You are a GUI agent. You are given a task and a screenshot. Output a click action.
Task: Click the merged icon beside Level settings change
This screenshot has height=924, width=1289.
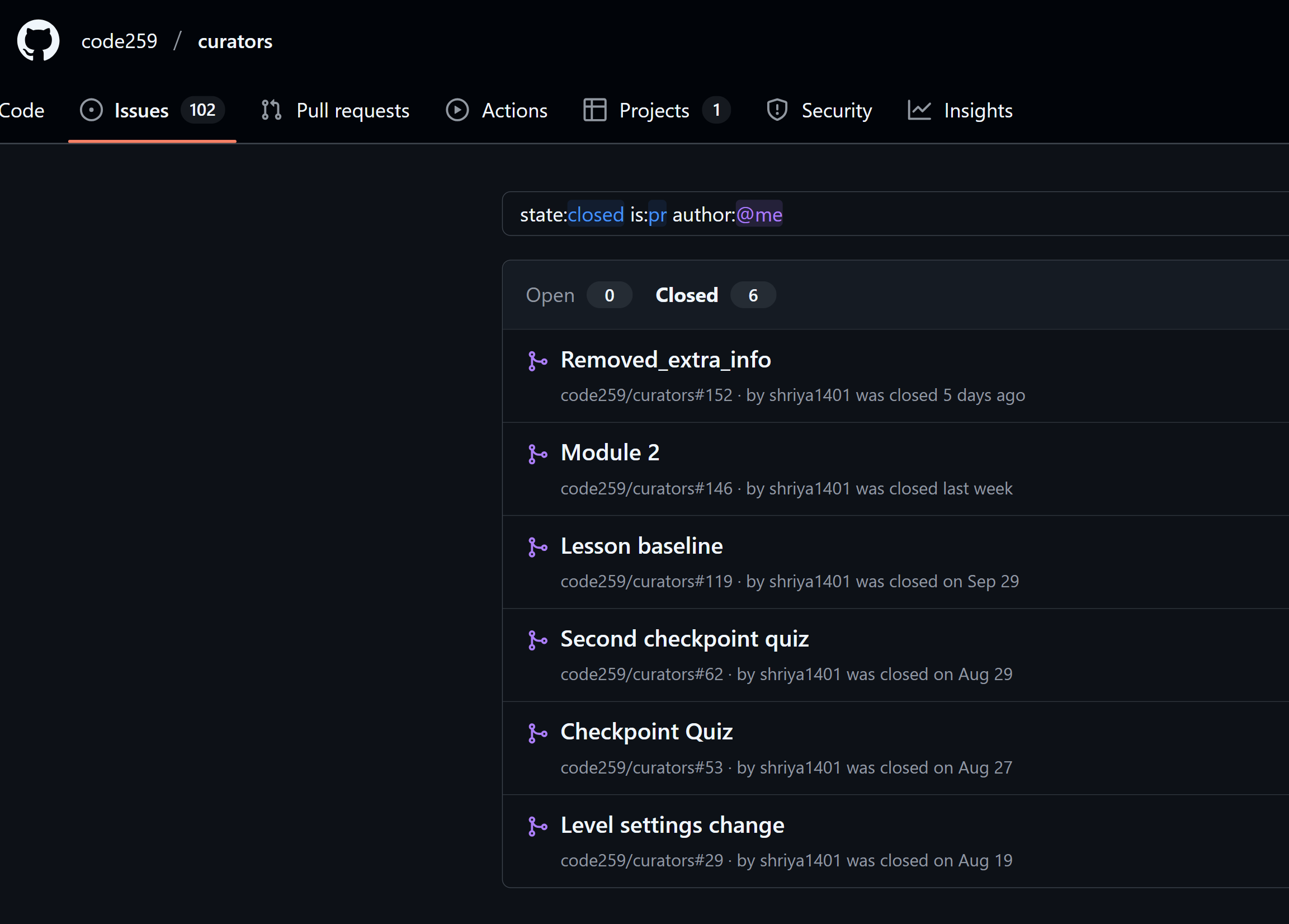537,827
